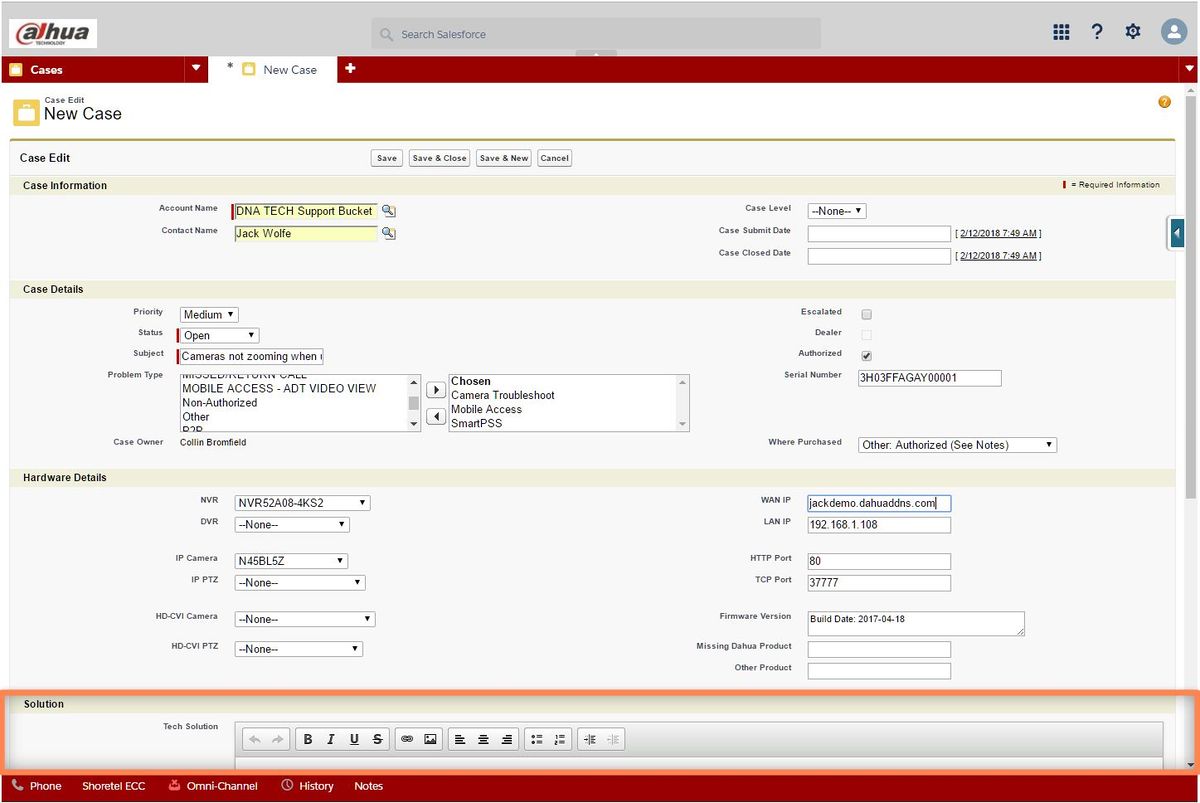
Task: Check the Escalated checkbox
Action: (x=866, y=314)
